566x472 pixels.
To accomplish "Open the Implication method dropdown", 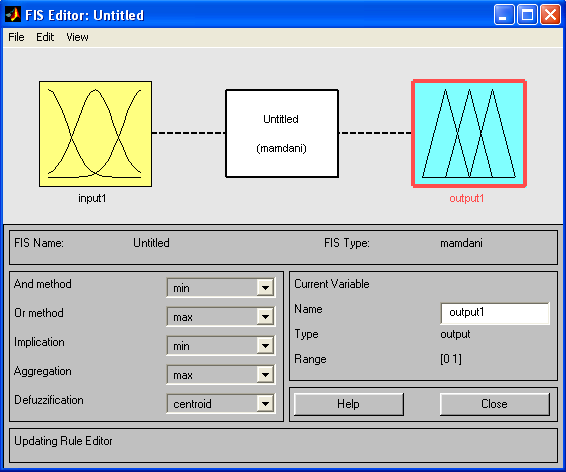I will 221,346.
